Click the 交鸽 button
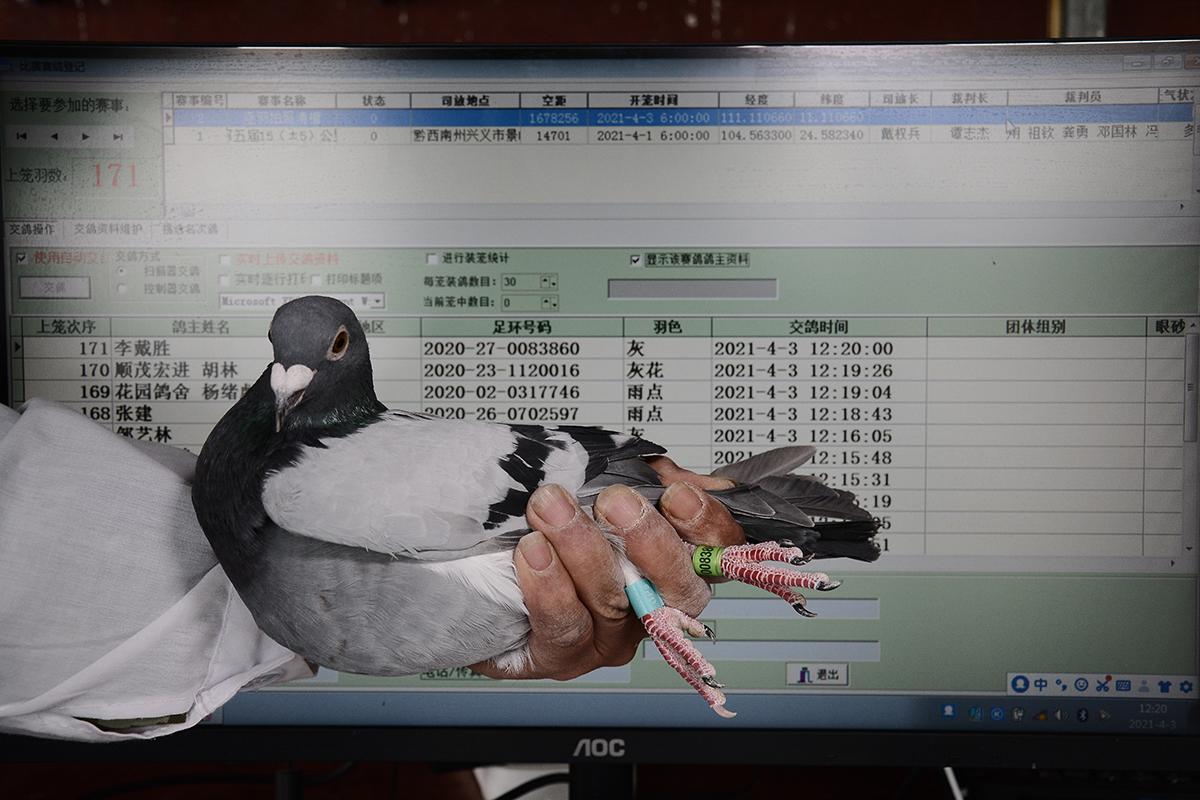Screen dimensions: 1200x800 click(x=55, y=287)
